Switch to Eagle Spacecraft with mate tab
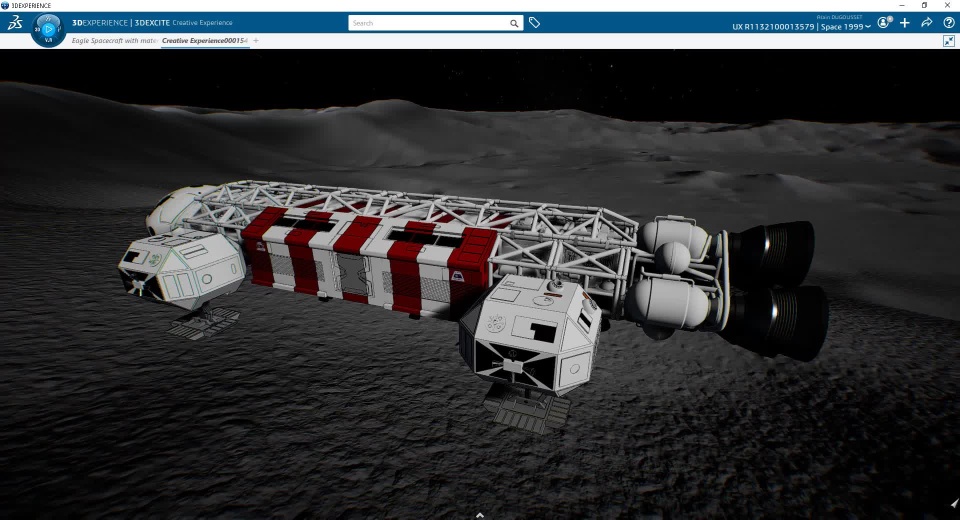Viewport: 960px width, 520px height. tap(114, 40)
